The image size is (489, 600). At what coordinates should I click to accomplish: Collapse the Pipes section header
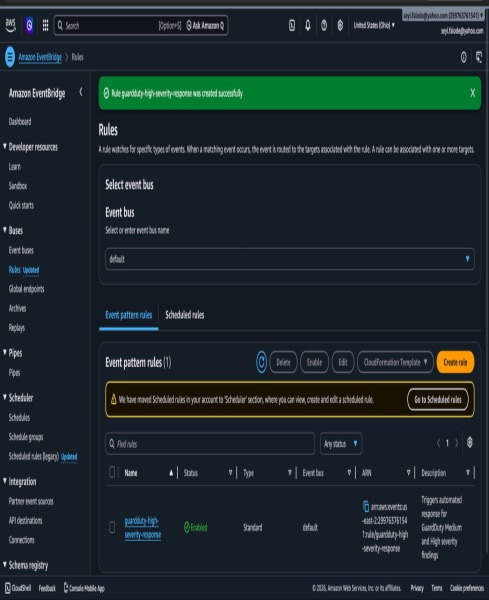[5, 352]
